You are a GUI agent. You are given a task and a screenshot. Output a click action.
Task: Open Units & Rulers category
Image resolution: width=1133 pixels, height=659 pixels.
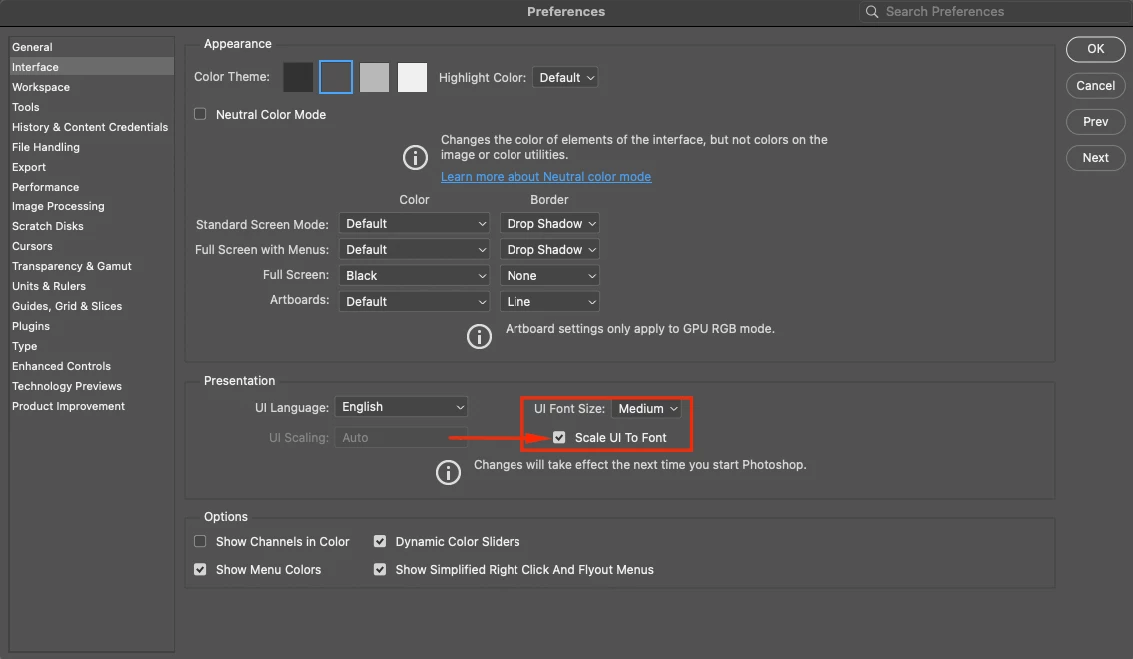tap(91, 286)
